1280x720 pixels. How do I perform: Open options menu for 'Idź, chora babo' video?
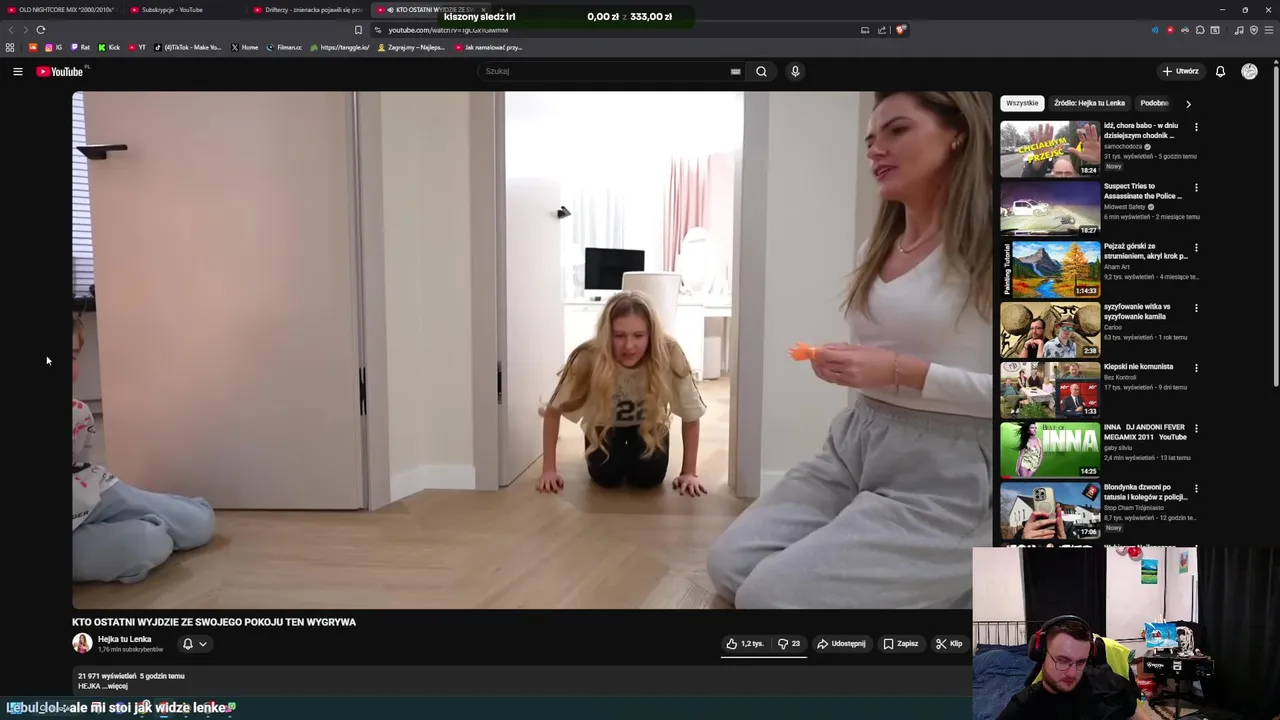click(1196, 127)
